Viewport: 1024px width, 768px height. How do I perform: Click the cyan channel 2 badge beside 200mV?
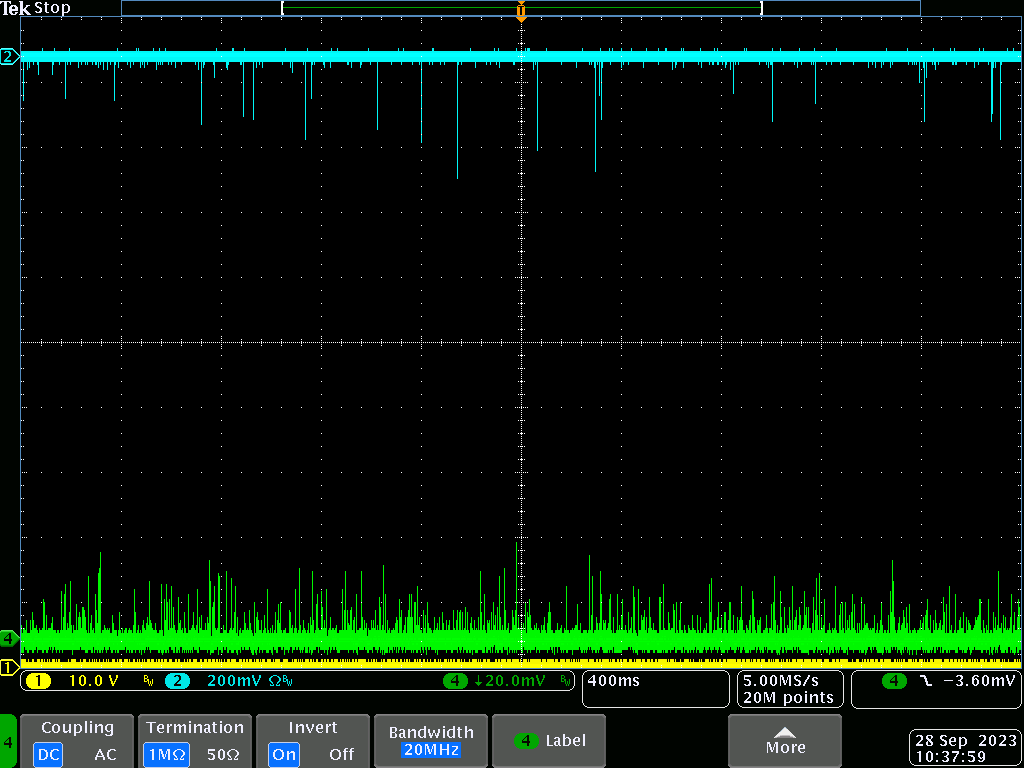(176, 681)
